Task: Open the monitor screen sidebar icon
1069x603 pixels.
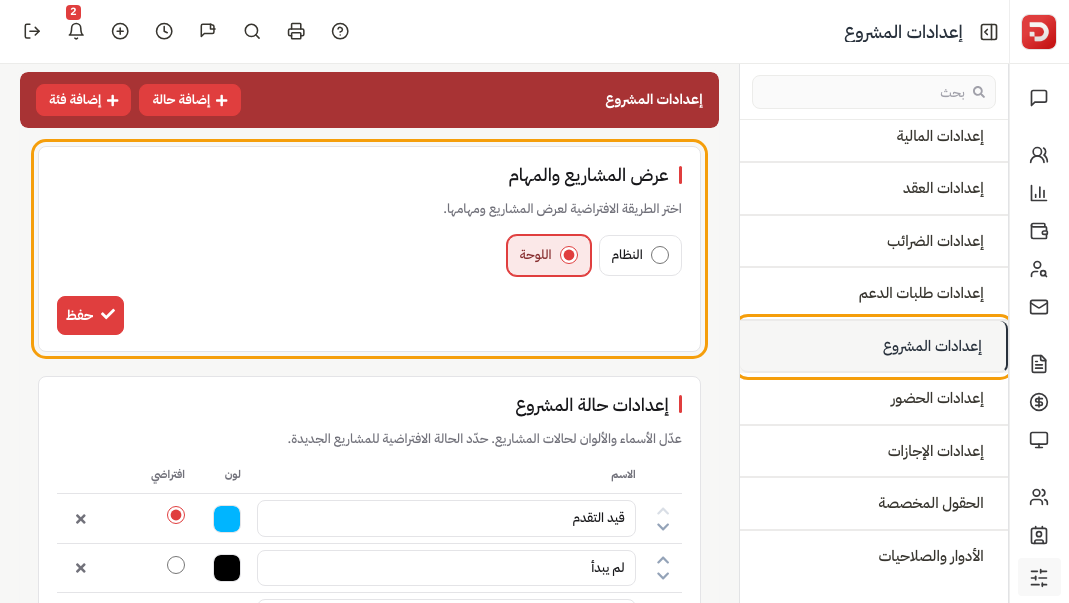Action: [1038, 440]
